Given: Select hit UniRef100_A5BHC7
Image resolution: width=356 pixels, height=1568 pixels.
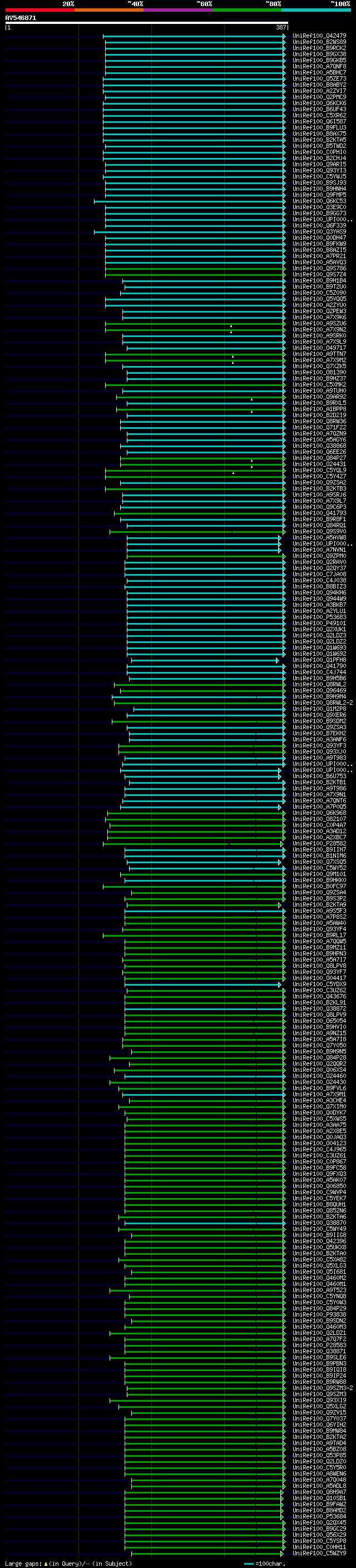Looking at the screenshot, I should (319, 72).
